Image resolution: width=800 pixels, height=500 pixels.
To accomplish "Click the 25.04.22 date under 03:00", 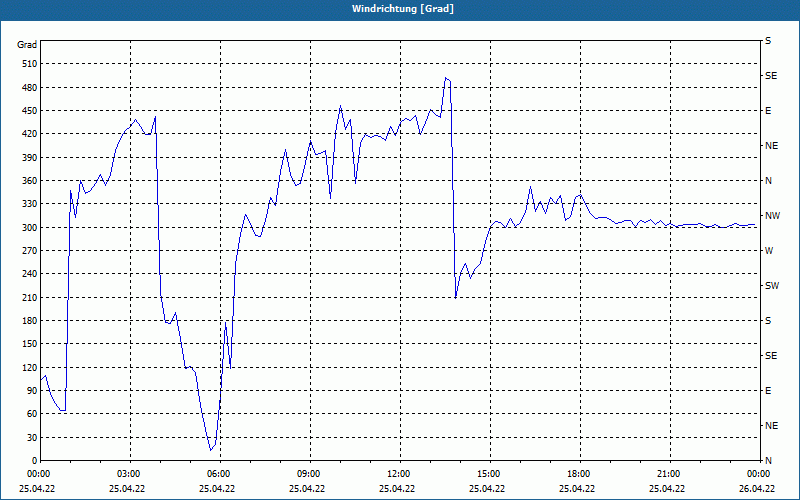I will [127, 488].
